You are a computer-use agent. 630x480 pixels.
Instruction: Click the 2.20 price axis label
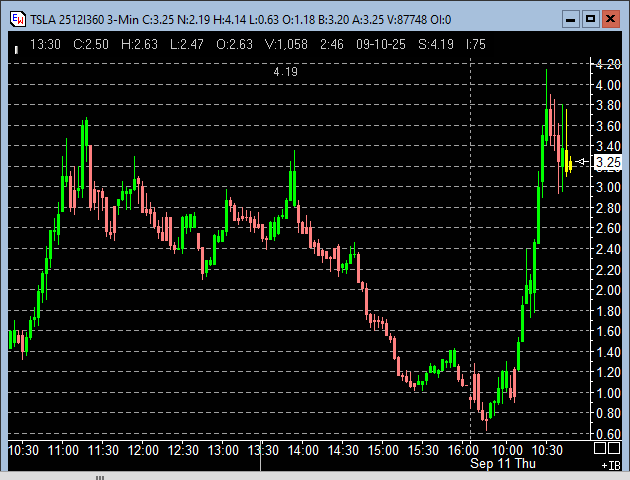[608, 270]
